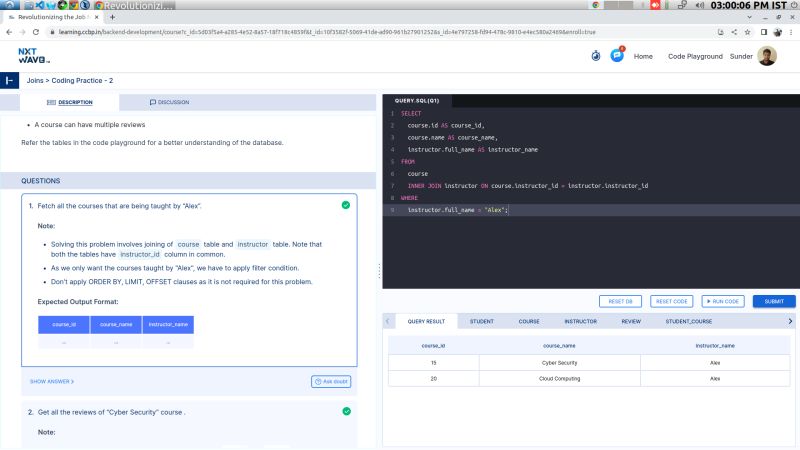The height and width of the screenshot is (450, 800).
Task: Click the Cloud Computing result cell
Action: [559, 379]
